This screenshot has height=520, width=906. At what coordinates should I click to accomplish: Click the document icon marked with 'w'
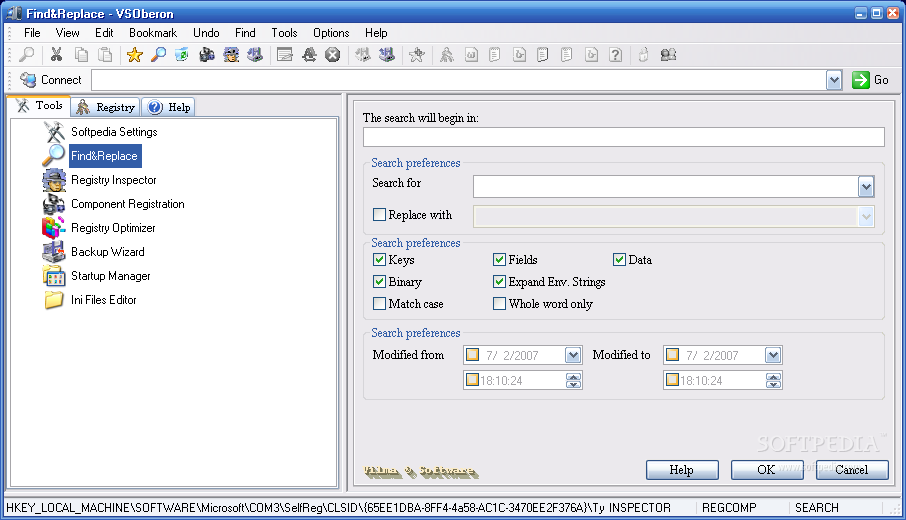(471, 55)
